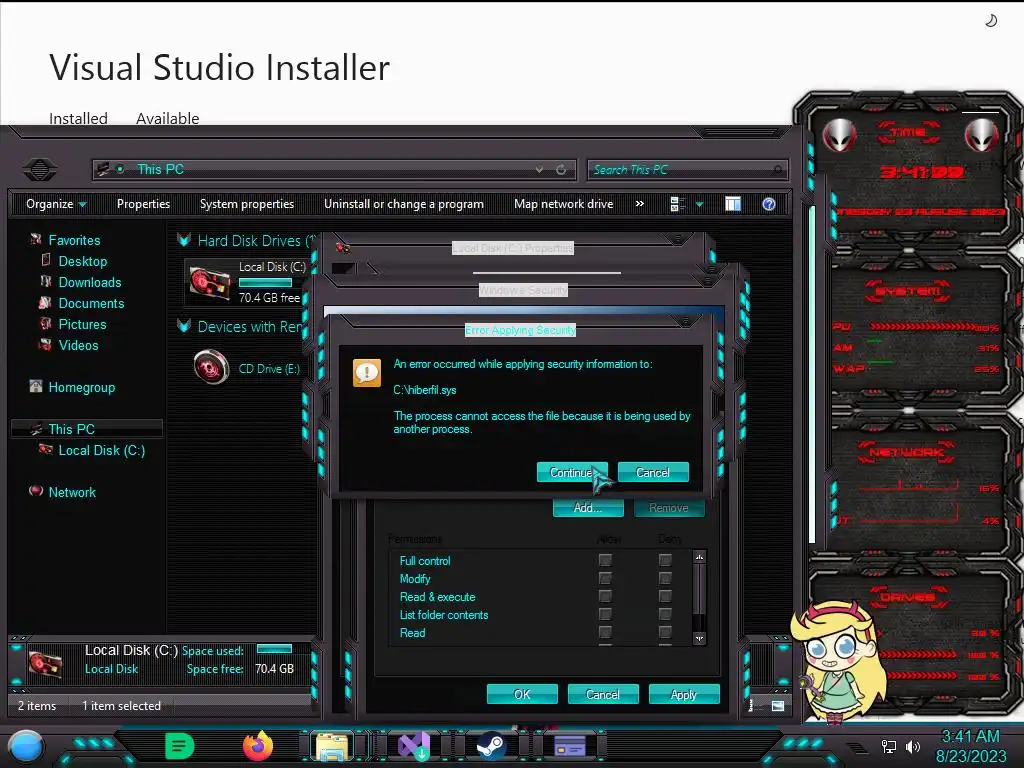Open the Organize dropdown menu
Viewport: 1024px width, 768px height.
[56, 204]
